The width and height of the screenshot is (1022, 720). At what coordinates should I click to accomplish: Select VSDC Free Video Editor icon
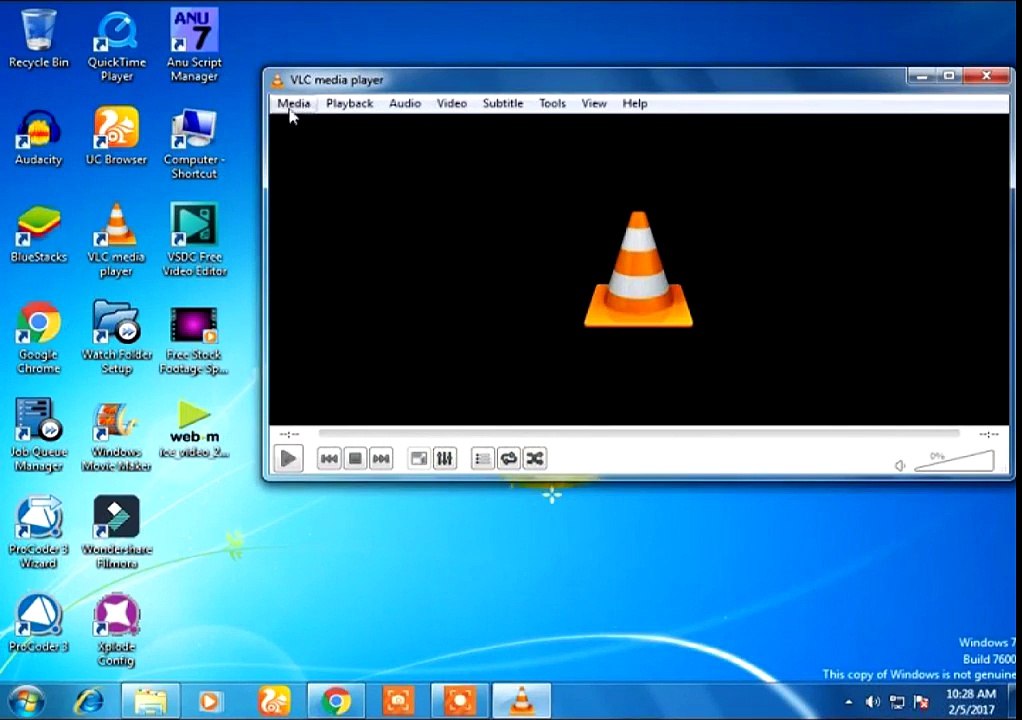point(194,240)
